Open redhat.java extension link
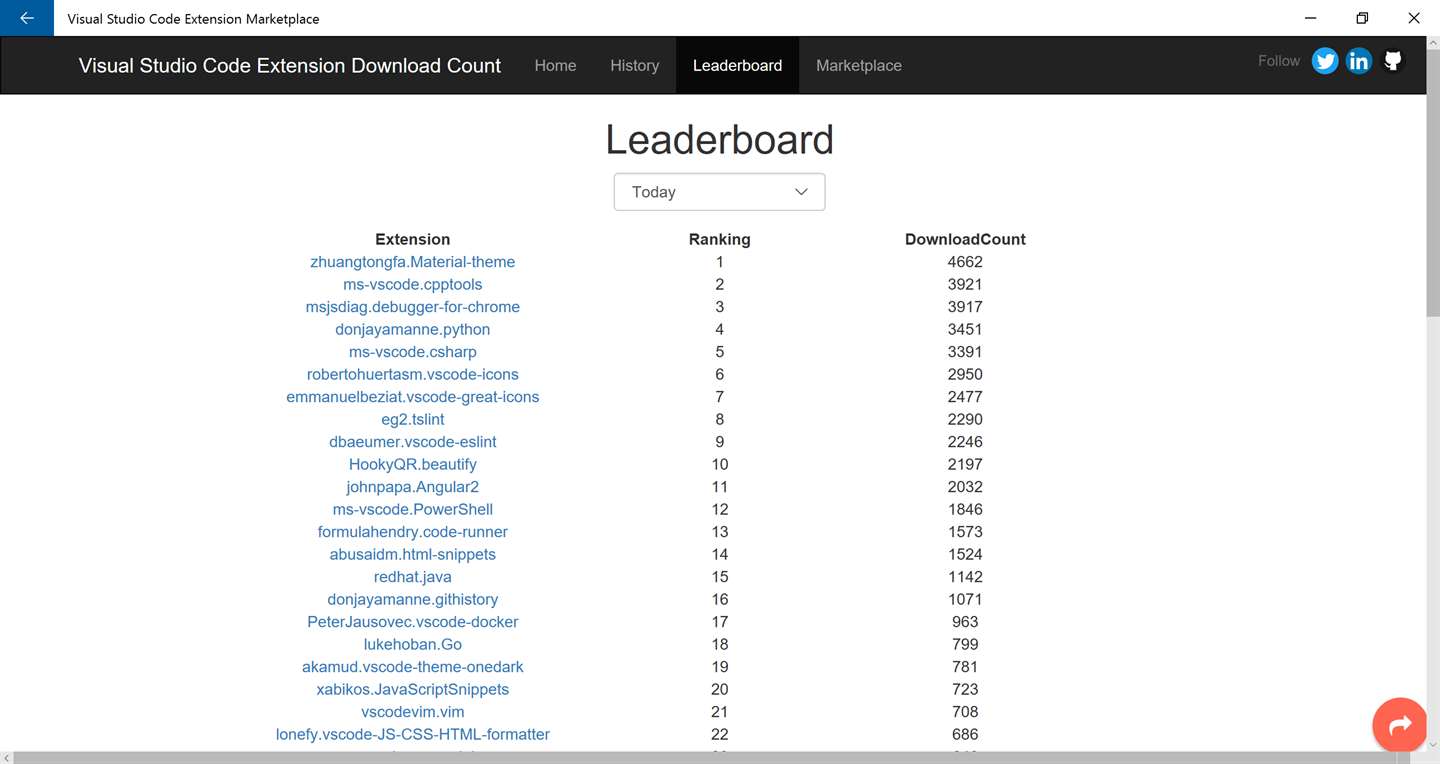1440x764 pixels. coord(413,577)
